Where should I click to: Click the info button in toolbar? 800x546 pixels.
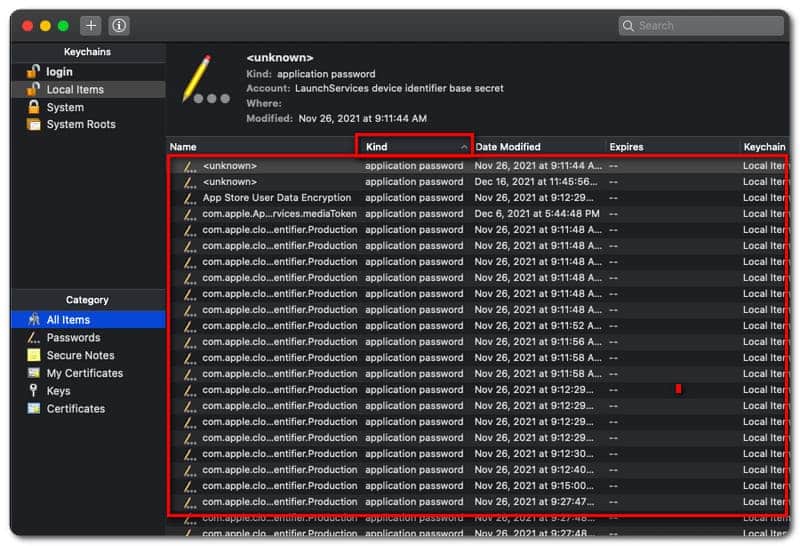click(x=118, y=25)
